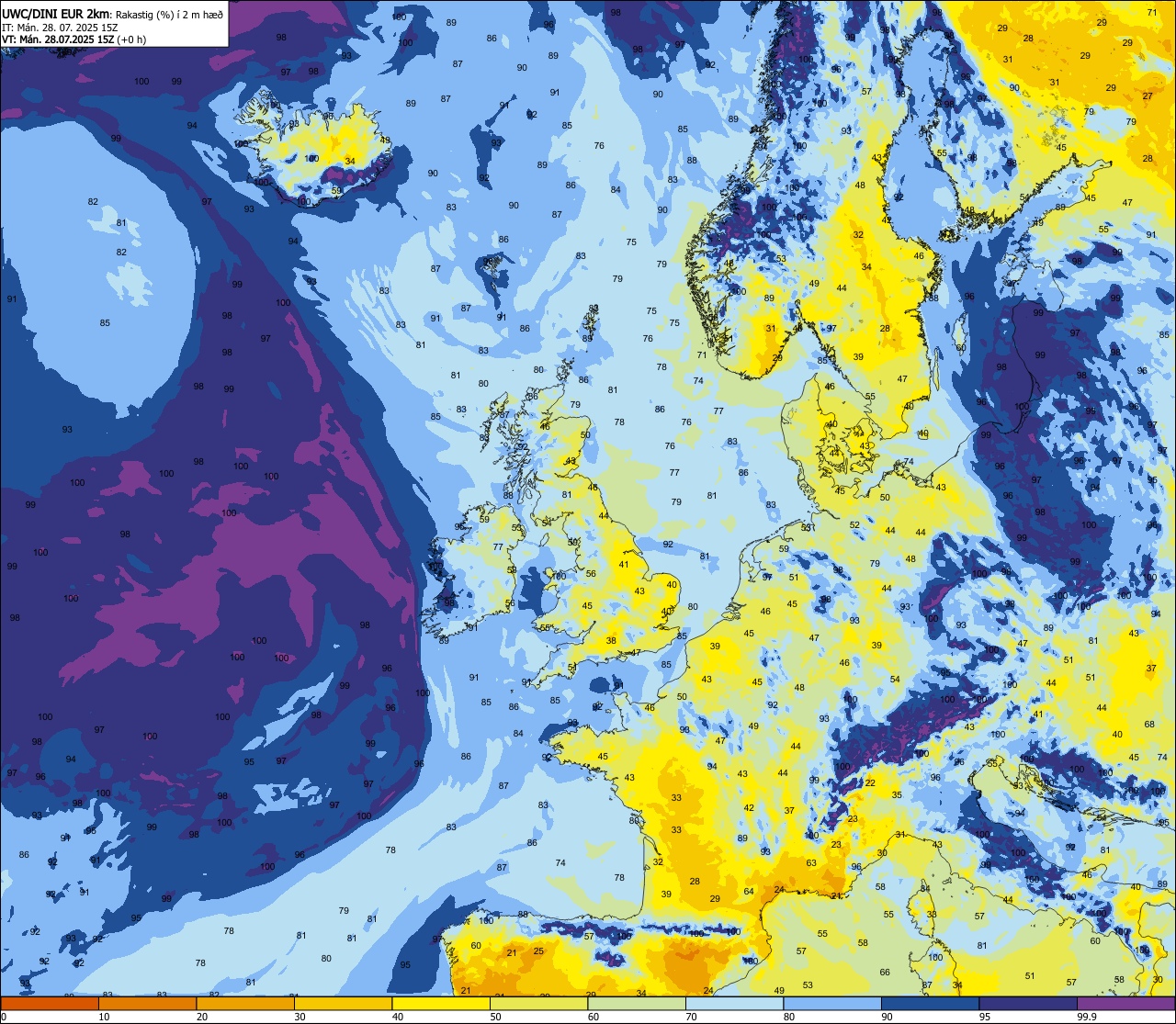The width and height of the screenshot is (1176, 1024).
Task: Click the legend tick label 99.9
Action: pos(1087,1017)
